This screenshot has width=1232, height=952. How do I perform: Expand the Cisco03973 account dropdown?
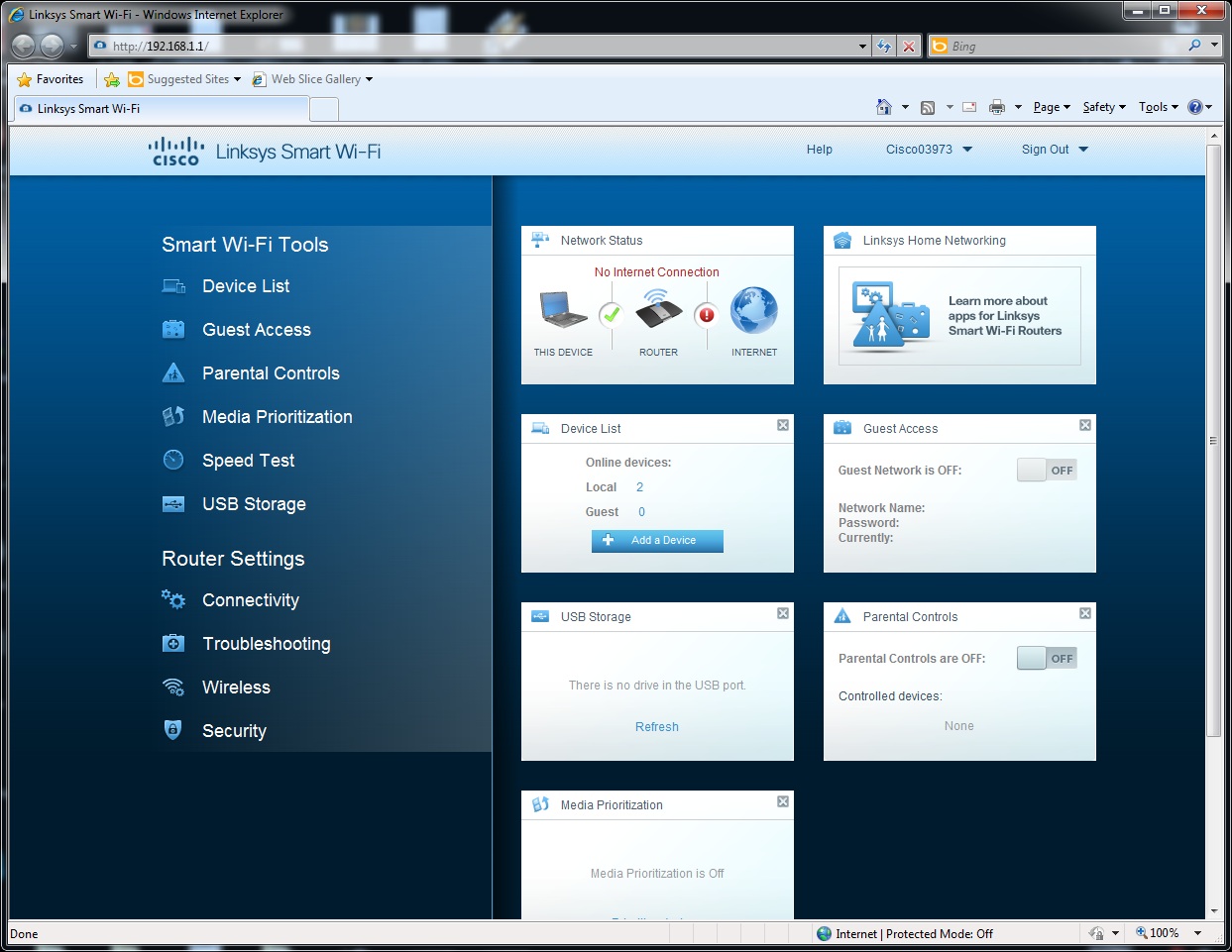click(x=967, y=150)
